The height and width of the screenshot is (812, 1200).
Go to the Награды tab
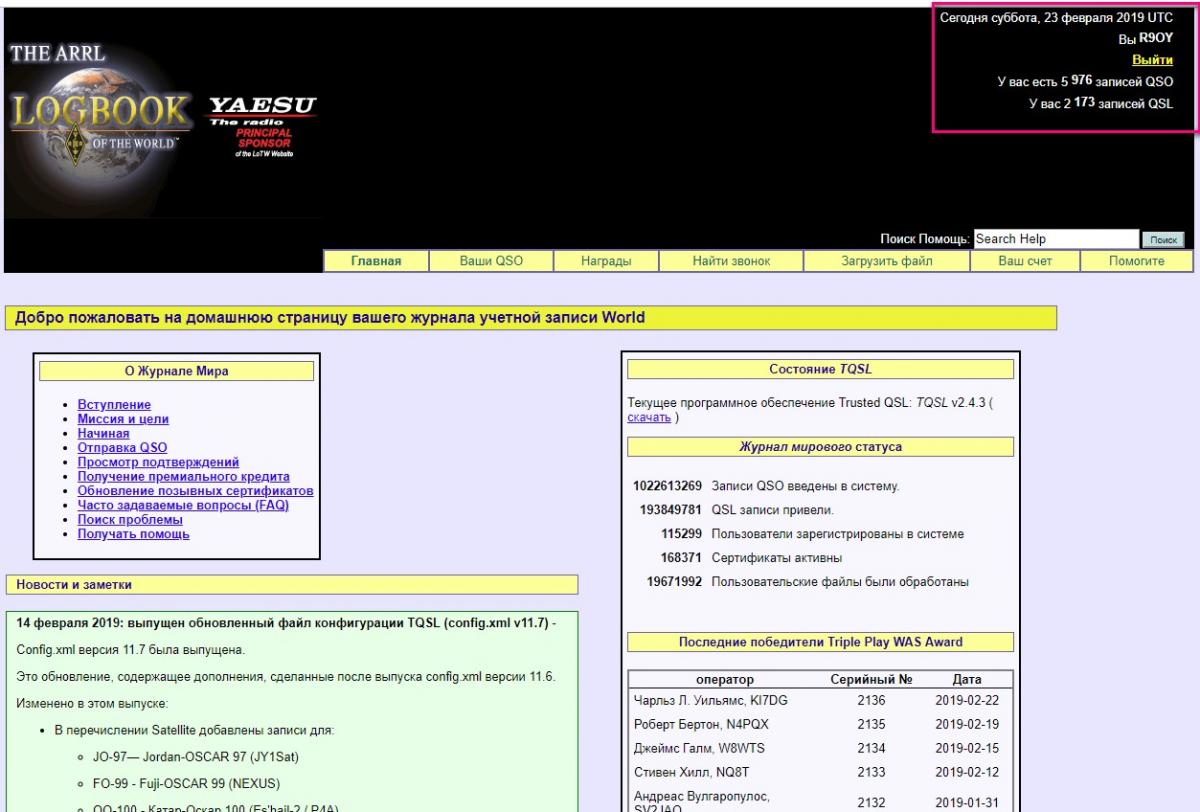(606, 261)
